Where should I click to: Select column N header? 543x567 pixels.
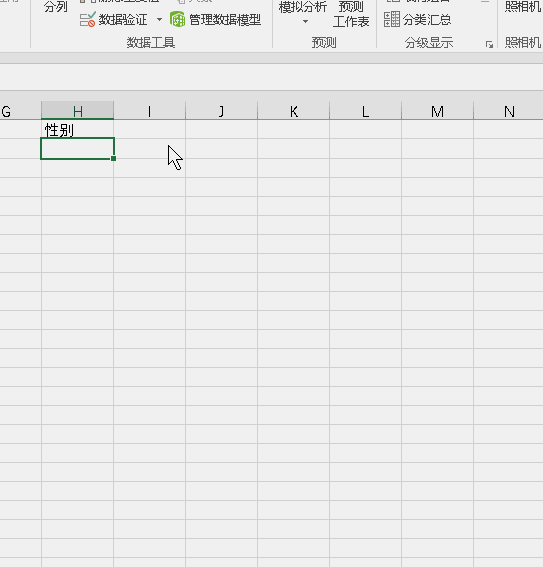click(508, 111)
